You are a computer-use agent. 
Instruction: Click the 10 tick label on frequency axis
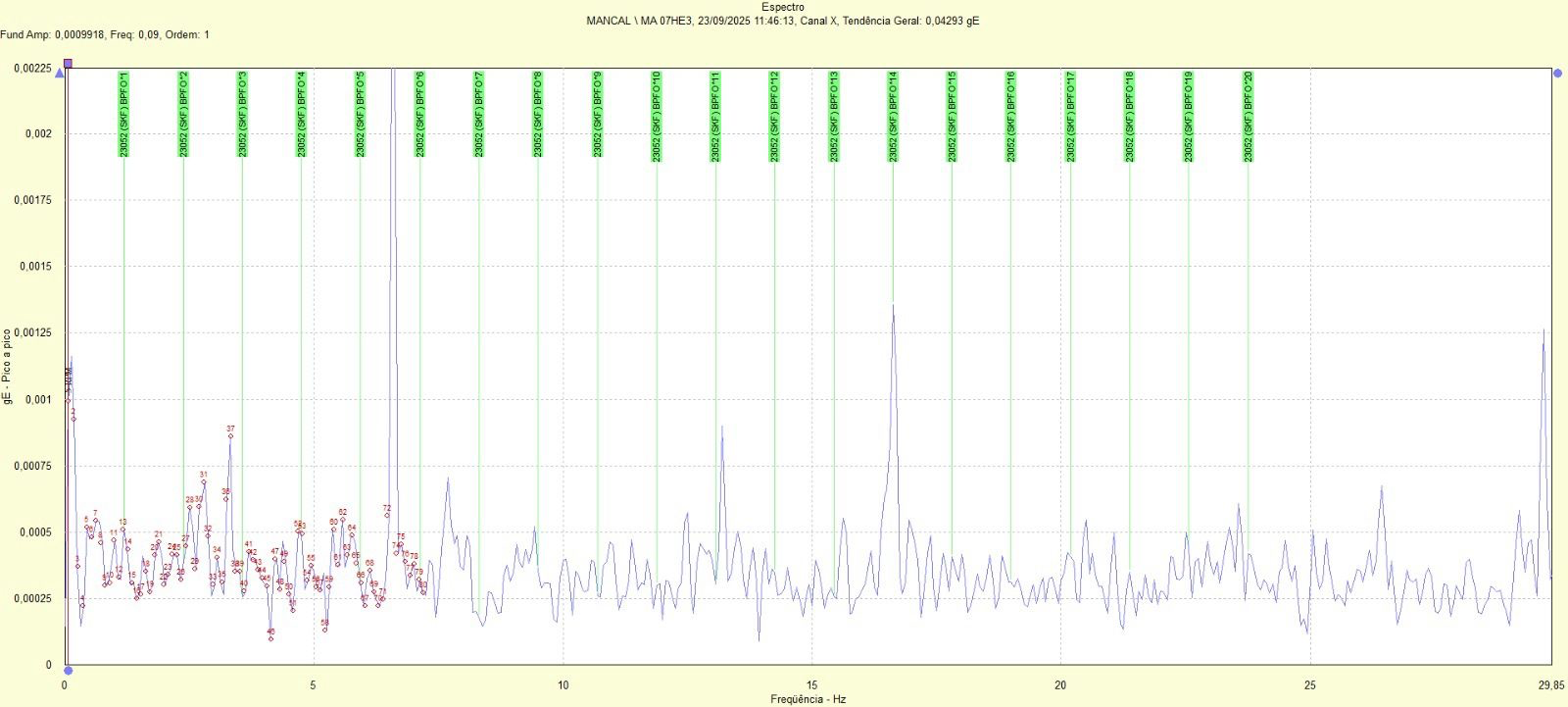tap(563, 685)
